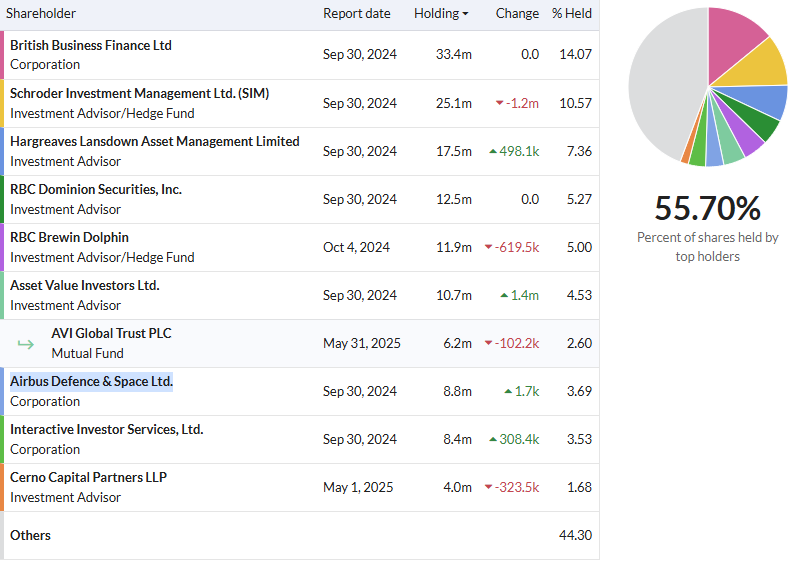Click green up arrow beside 1.4m change
This screenshot has height=562, width=788.
505,296
